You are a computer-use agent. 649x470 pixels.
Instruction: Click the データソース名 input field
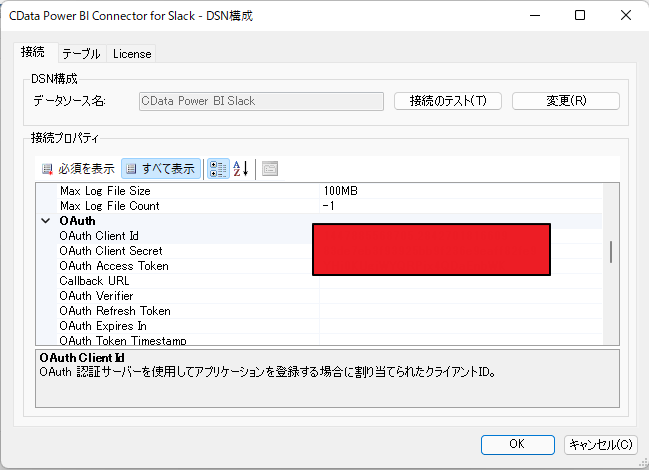tap(261, 101)
